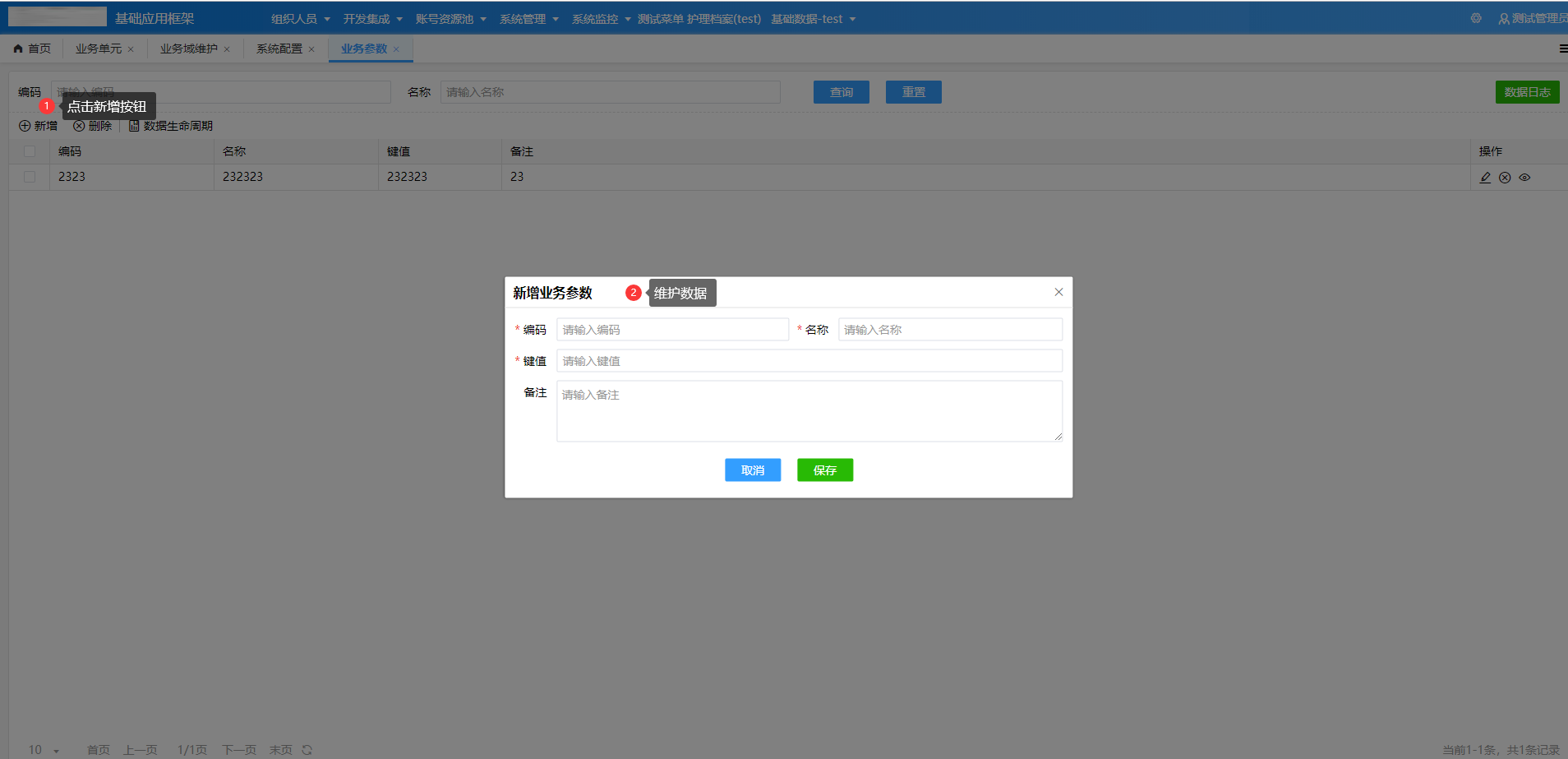Check the checkbox for row 2323

30,177
